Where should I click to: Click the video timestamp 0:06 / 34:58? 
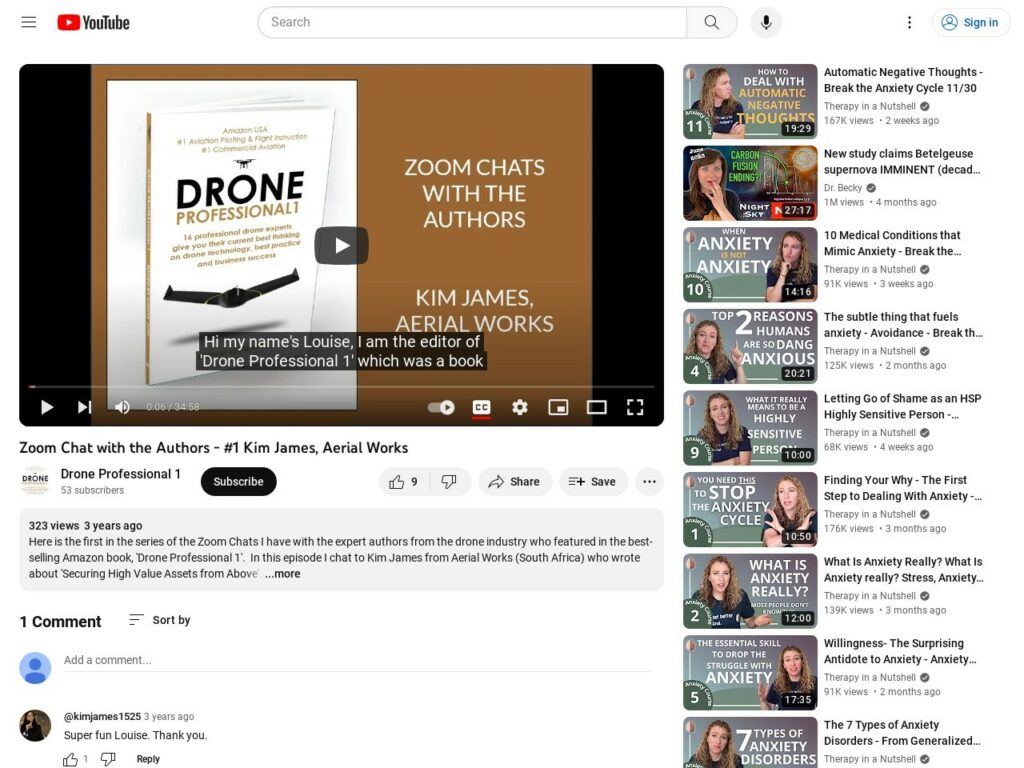click(x=172, y=407)
